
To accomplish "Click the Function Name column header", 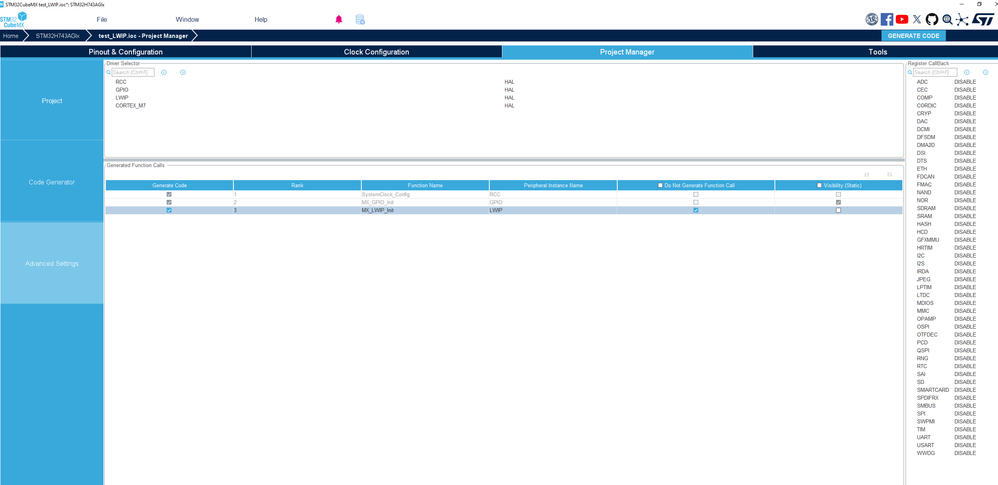I will click(x=425, y=185).
